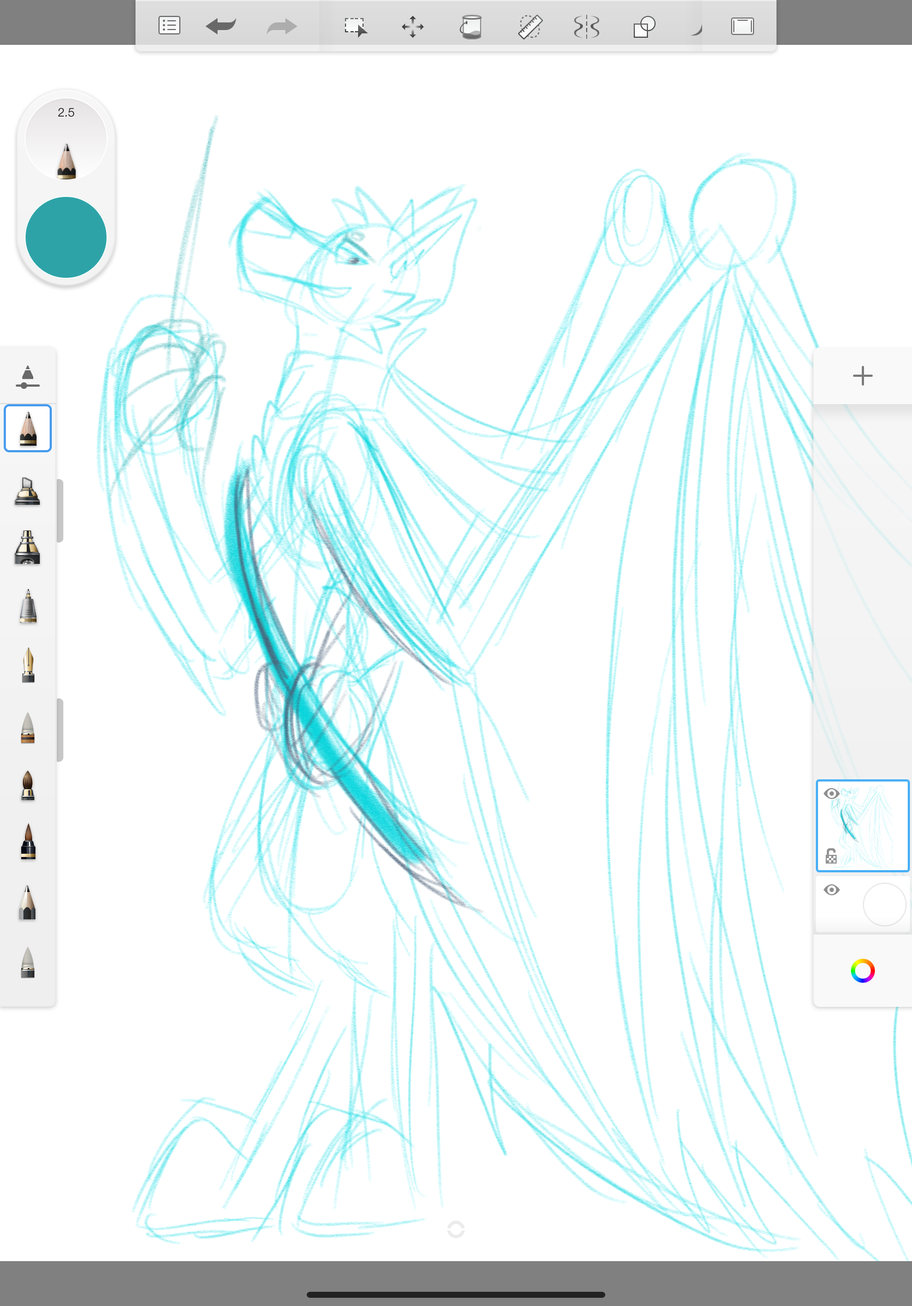Undo the last stroke
The height and width of the screenshot is (1306, 912).
click(221, 26)
